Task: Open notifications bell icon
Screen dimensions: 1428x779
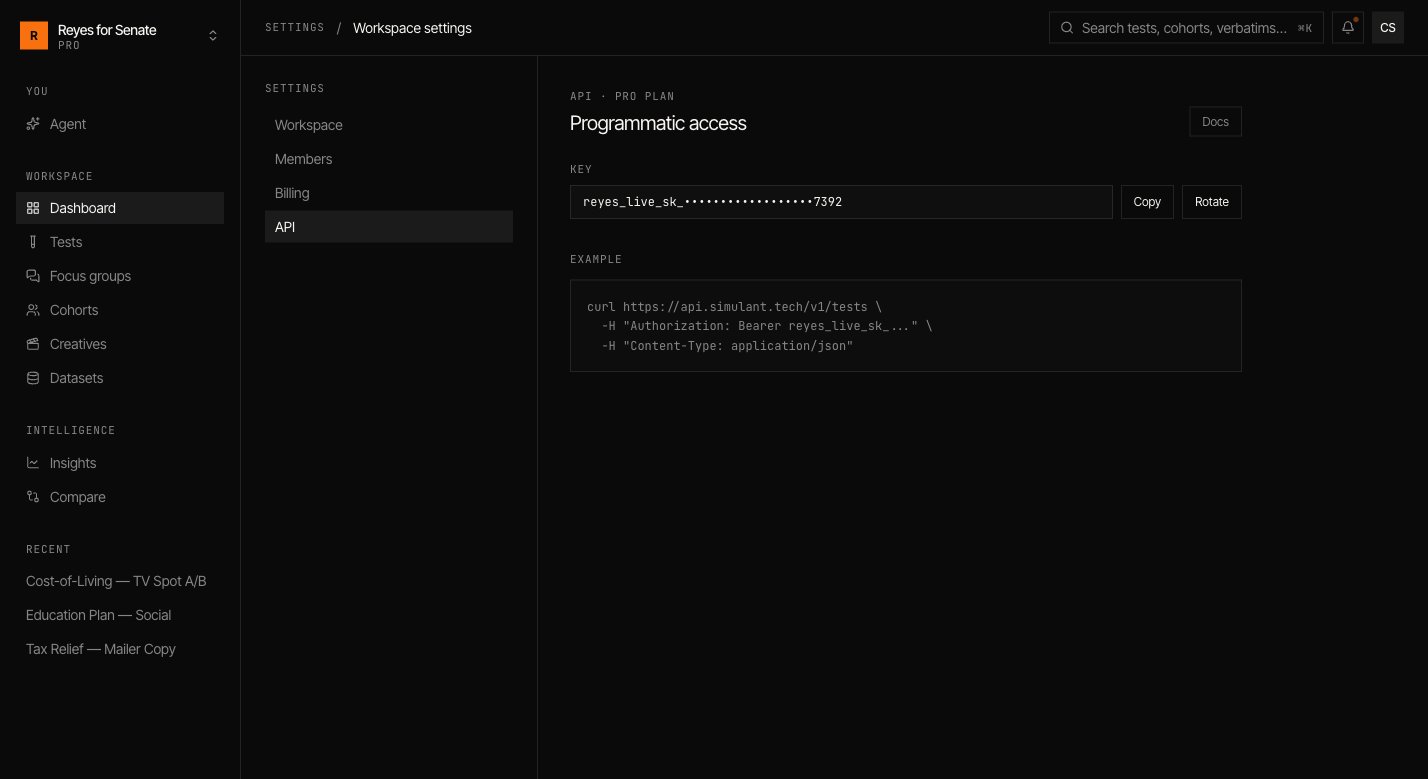Action: 1348,28
